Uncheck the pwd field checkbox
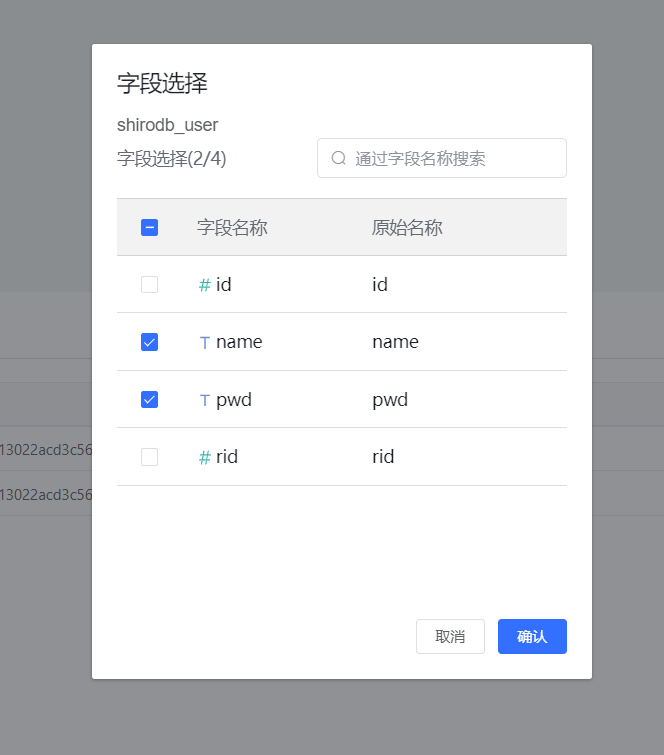 pyautogui.click(x=149, y=399)
